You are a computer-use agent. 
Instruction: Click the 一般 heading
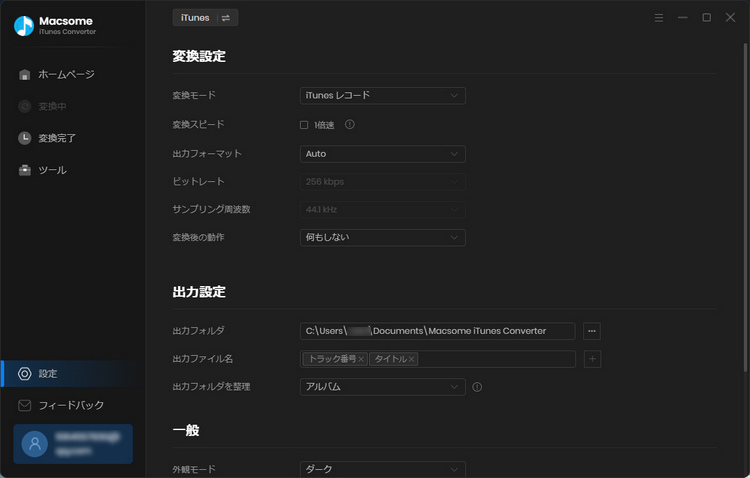186,431
